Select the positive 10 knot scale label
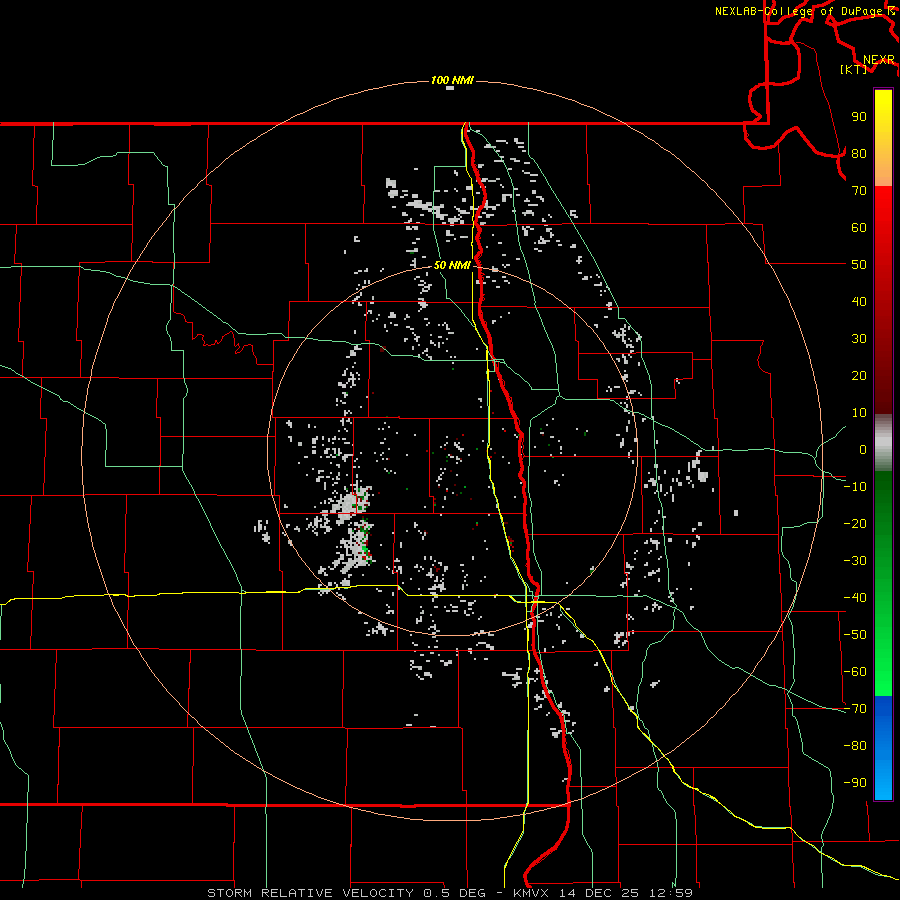 (x=859, y=413)
